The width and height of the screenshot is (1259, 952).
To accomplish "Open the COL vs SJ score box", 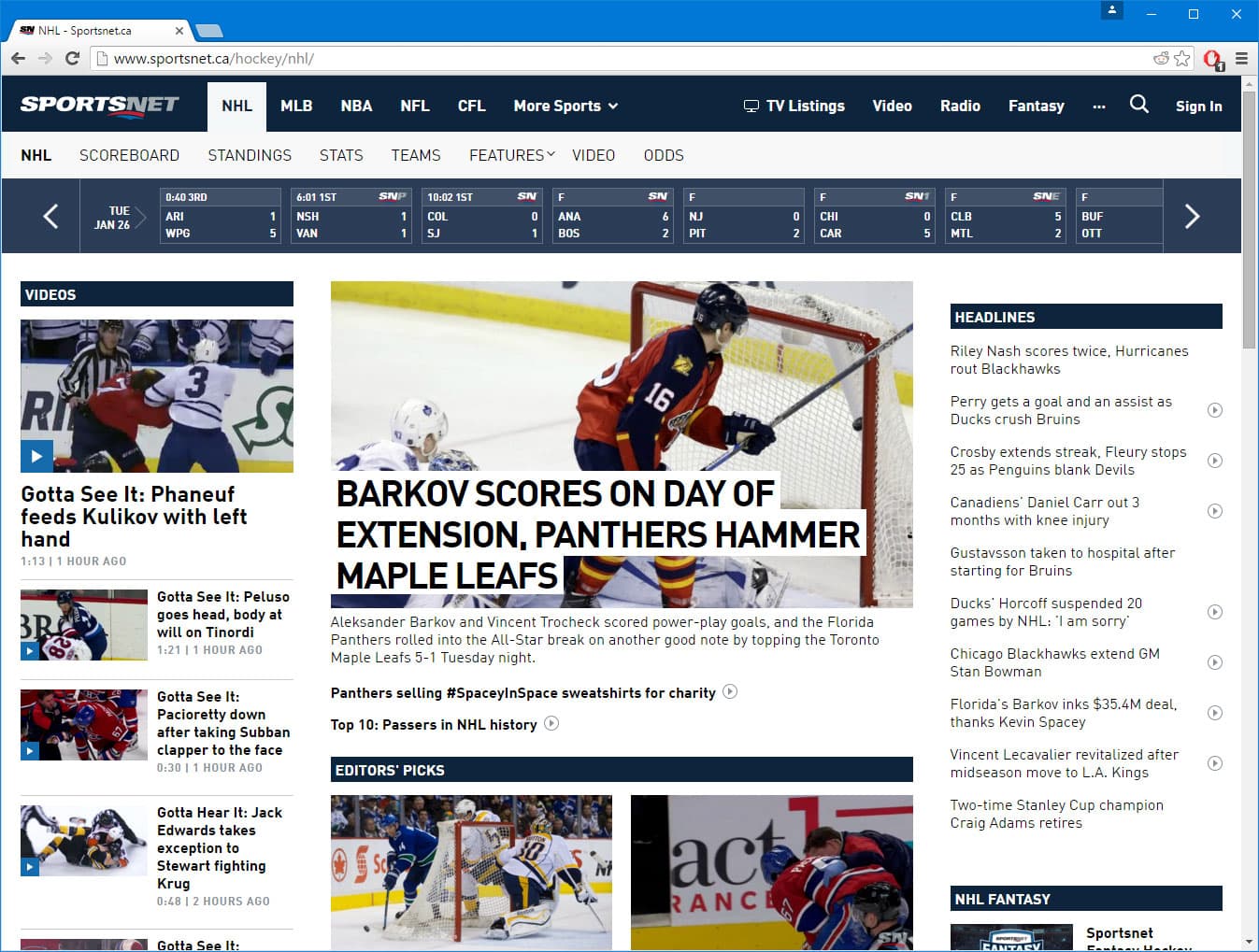I will point(482,216).
